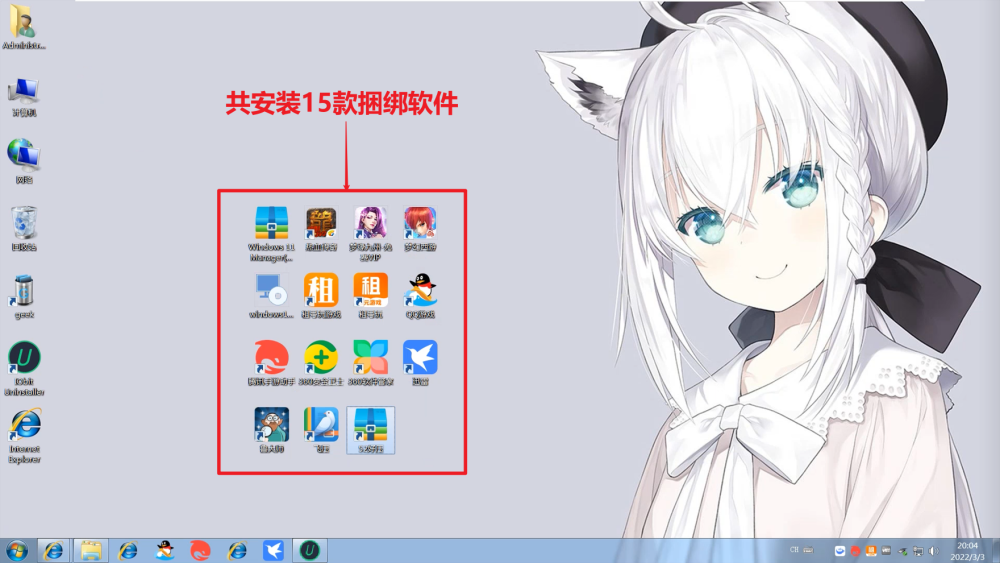Open File Explorer from the taskbar

91,550
